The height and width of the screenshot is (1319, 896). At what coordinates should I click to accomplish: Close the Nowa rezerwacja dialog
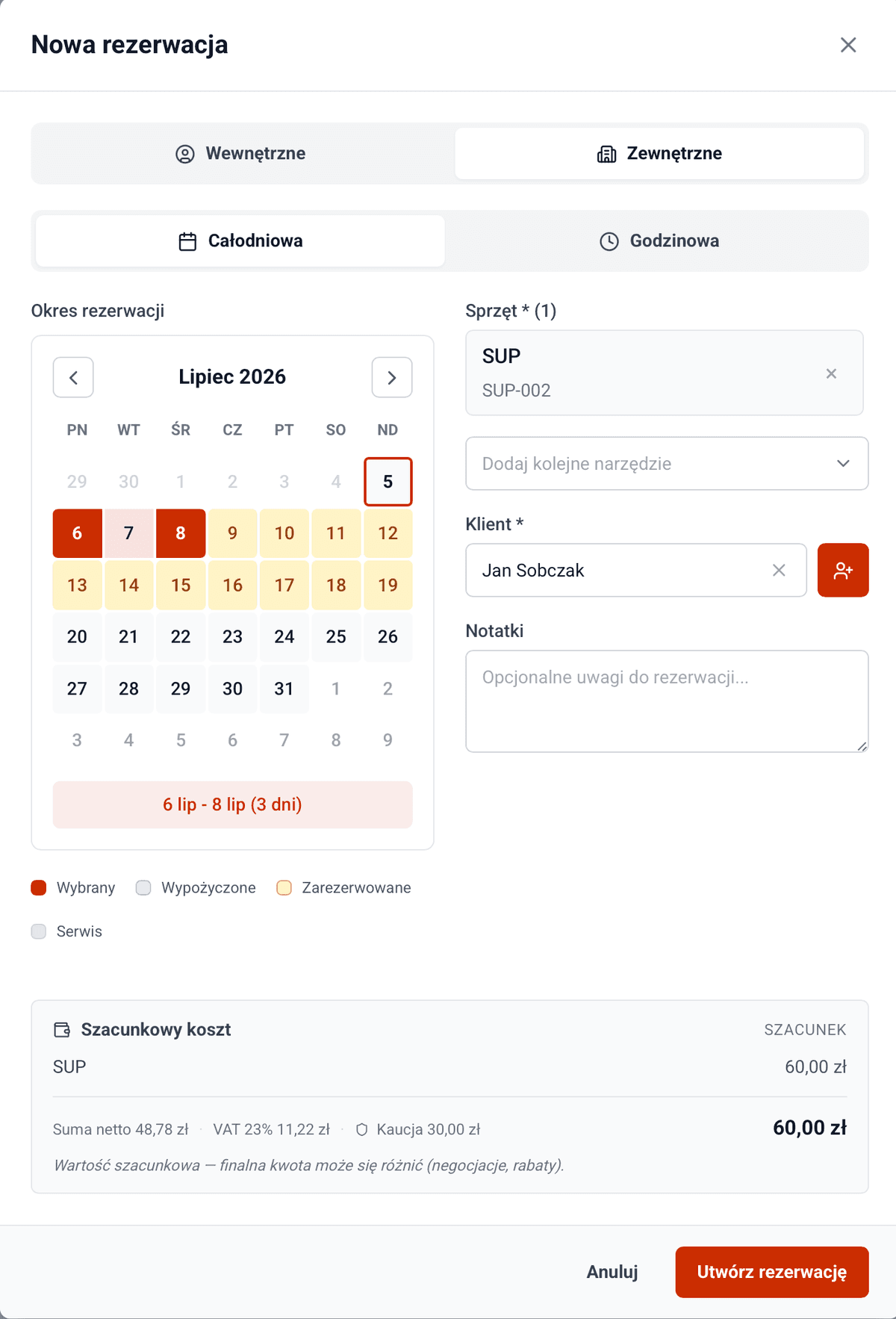point(848,45)
